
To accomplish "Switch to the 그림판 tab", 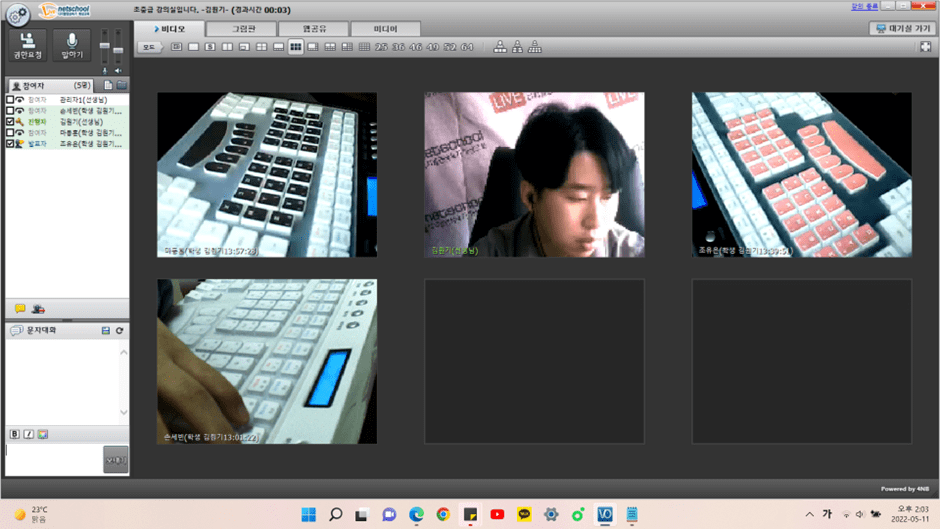I will 245,29.
